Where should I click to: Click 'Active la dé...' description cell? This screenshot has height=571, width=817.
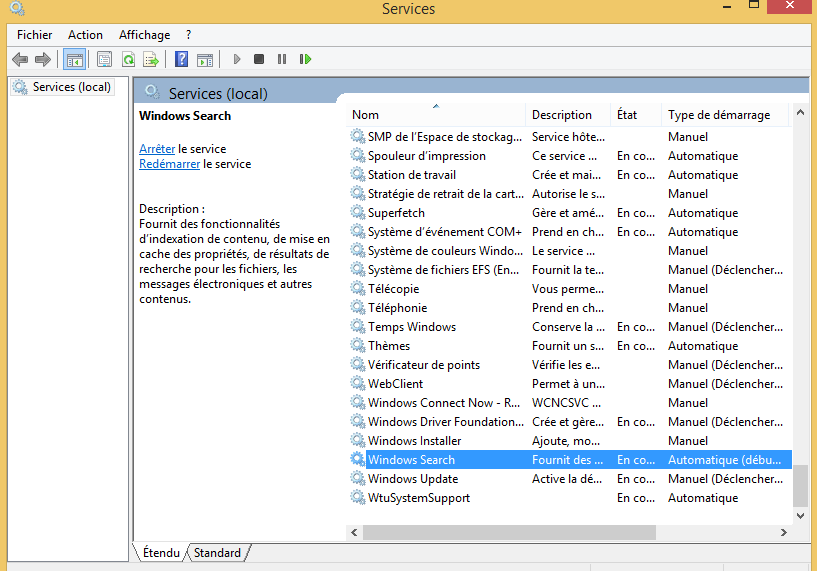pos(567,478)
